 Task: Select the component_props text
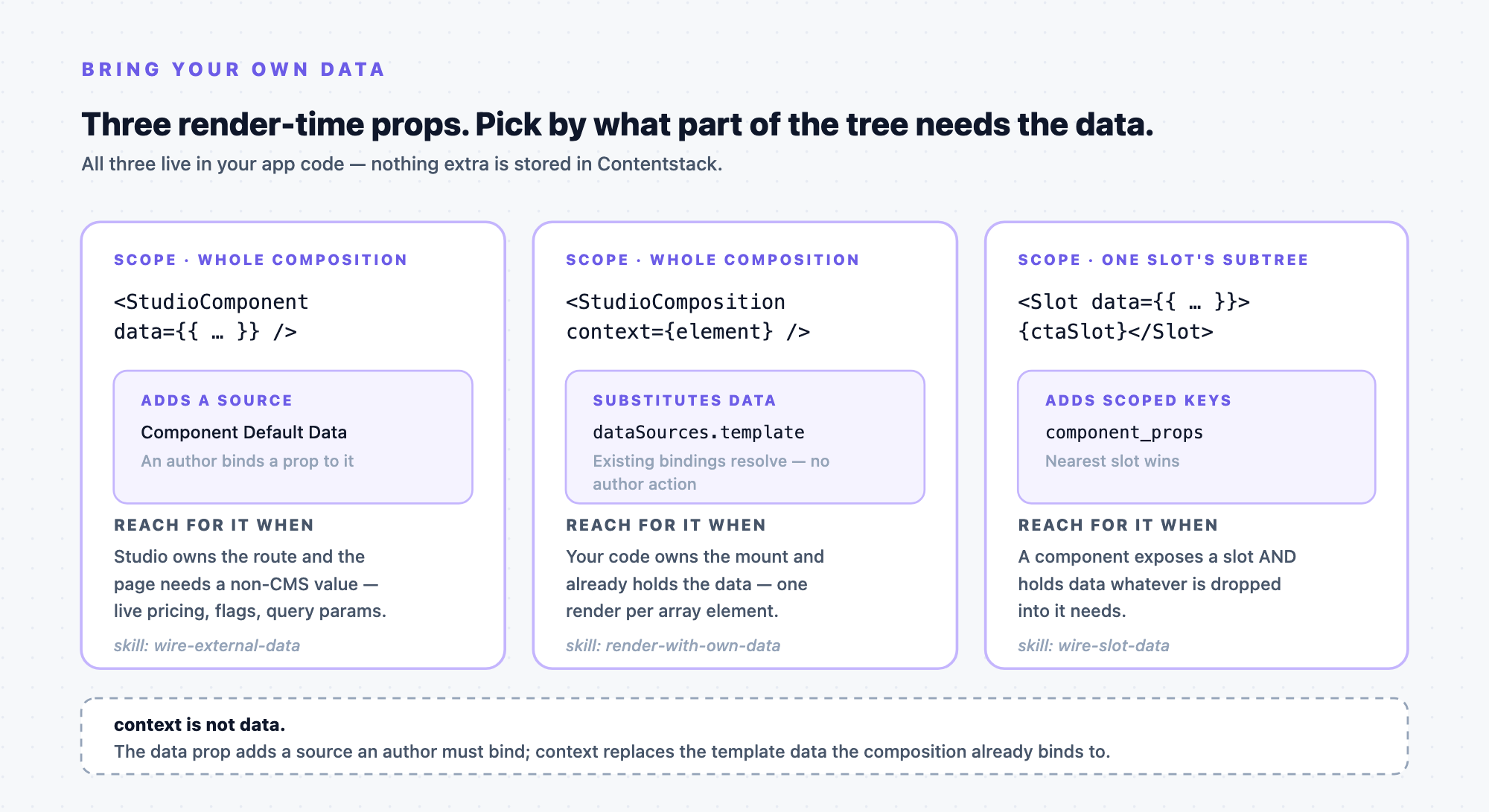pyautogui.click(x=1124, y=432)
